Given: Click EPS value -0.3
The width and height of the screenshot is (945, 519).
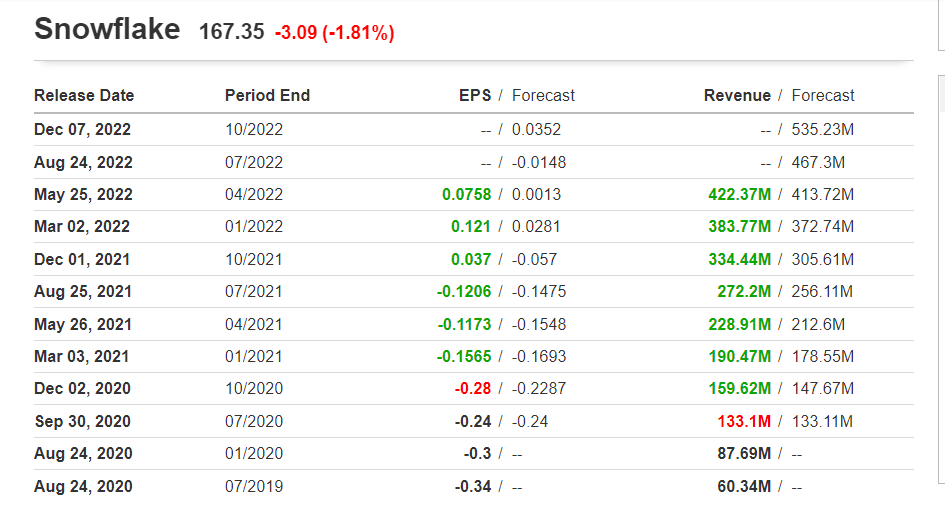Looking at the screenshot, I should [x=477, y=453].
